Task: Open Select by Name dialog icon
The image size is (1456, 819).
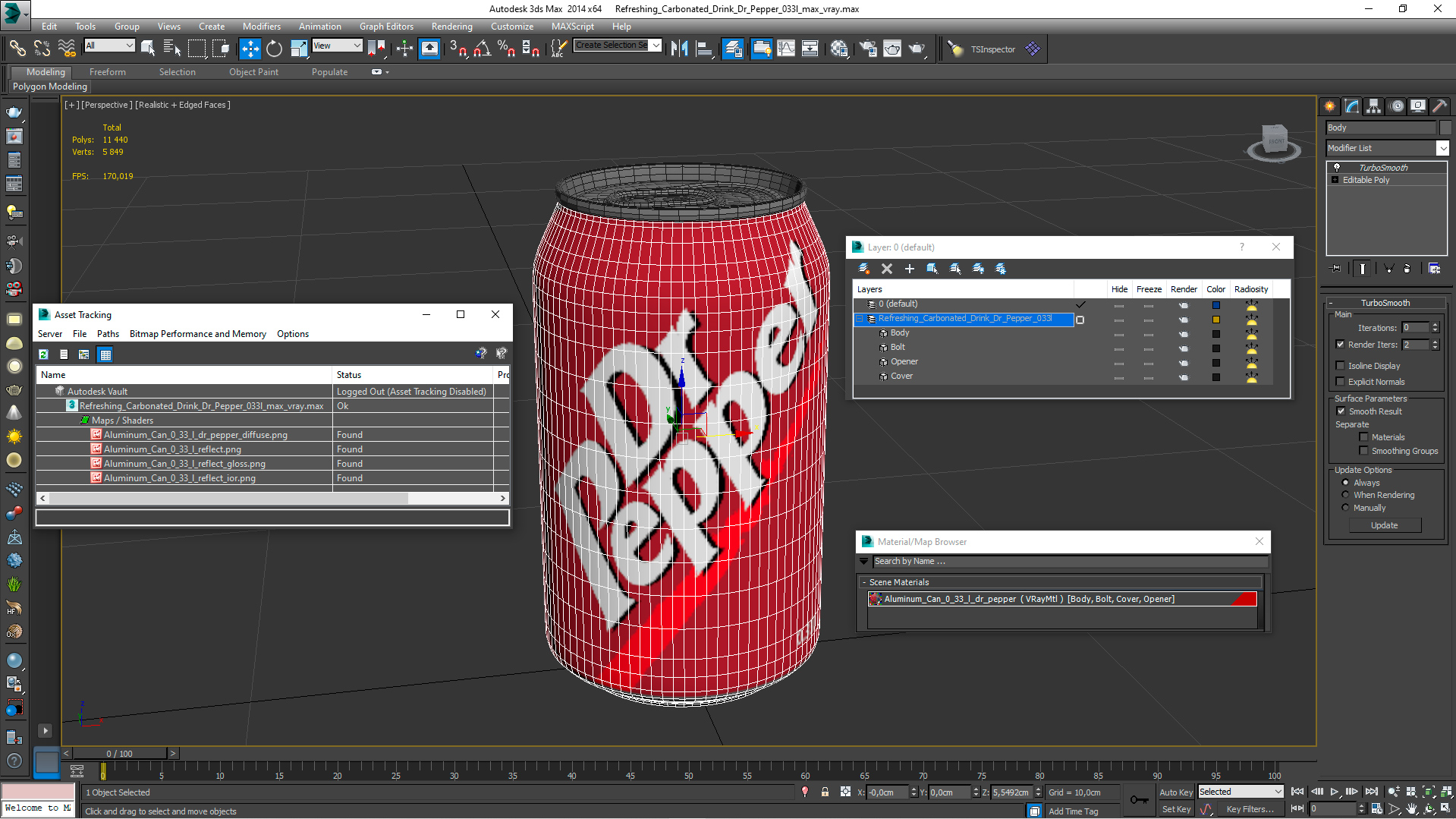Action: (x=172, y=49)
